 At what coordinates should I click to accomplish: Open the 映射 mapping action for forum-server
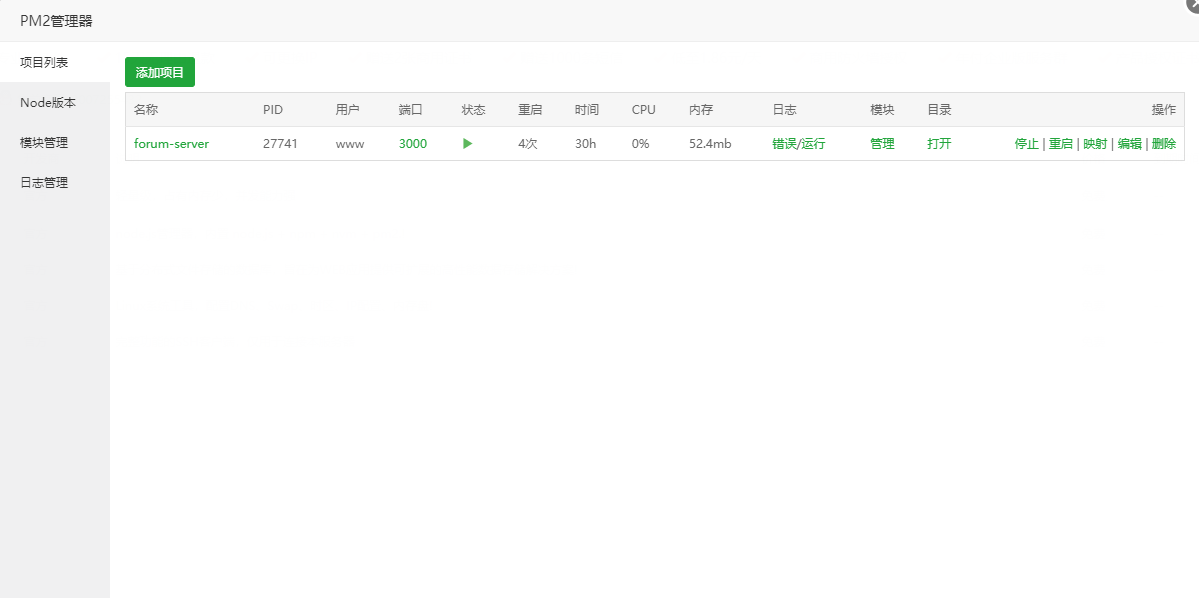pyautogui.click(x=1094, y=143)
